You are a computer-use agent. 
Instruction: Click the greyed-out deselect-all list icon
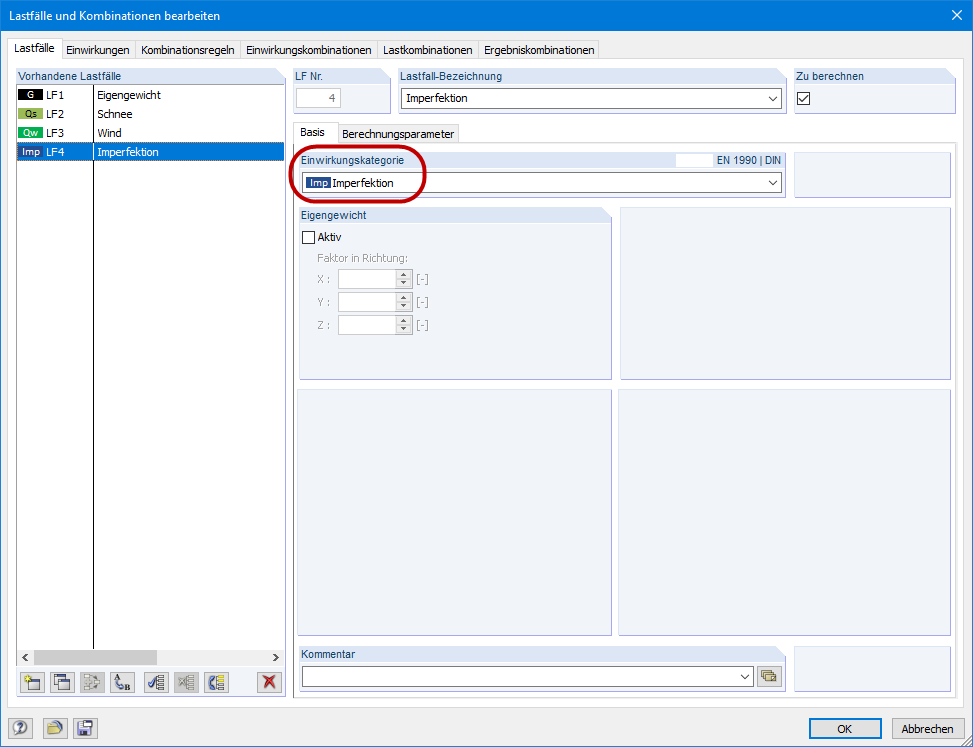[x=187, y=682]
